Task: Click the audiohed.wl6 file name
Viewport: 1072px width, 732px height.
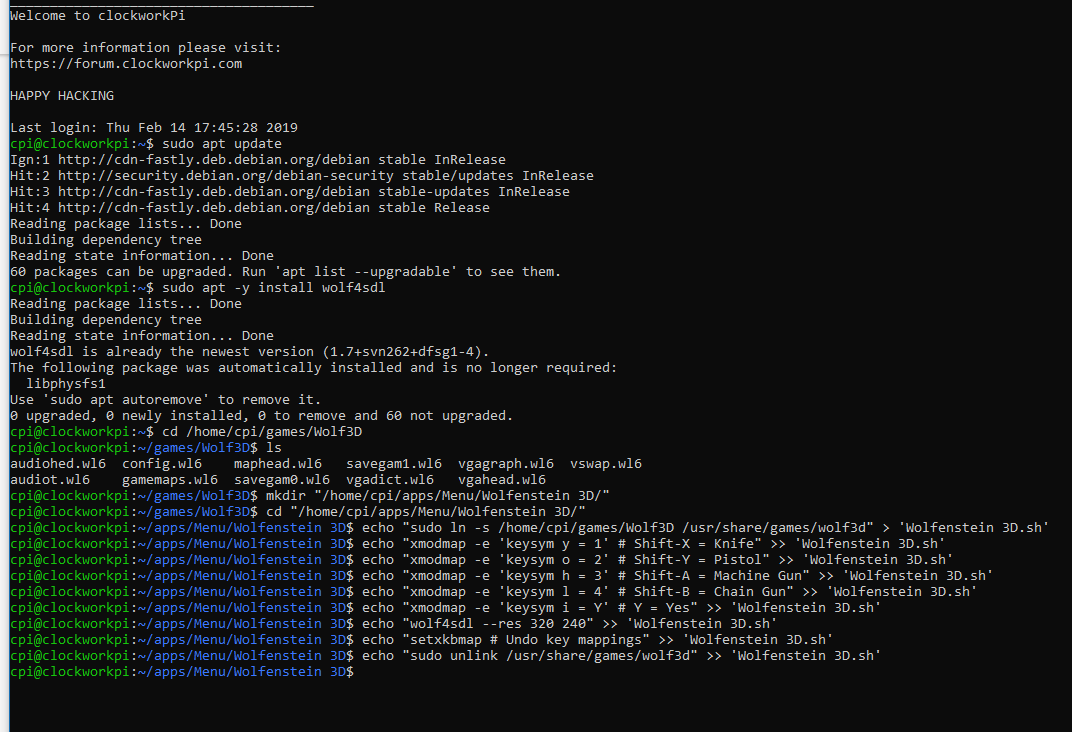Action: 58,464
